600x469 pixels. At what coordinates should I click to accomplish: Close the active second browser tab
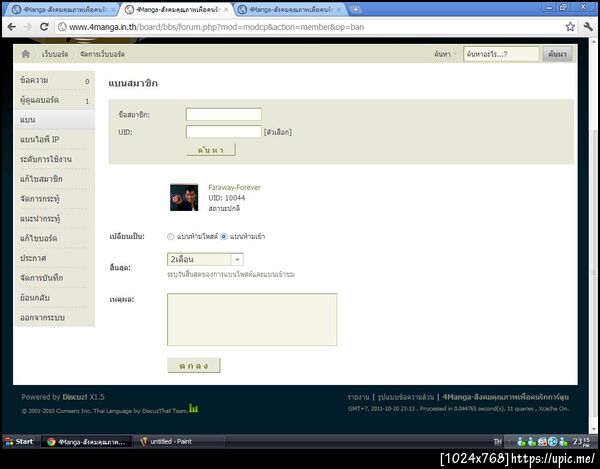[226, 9]
